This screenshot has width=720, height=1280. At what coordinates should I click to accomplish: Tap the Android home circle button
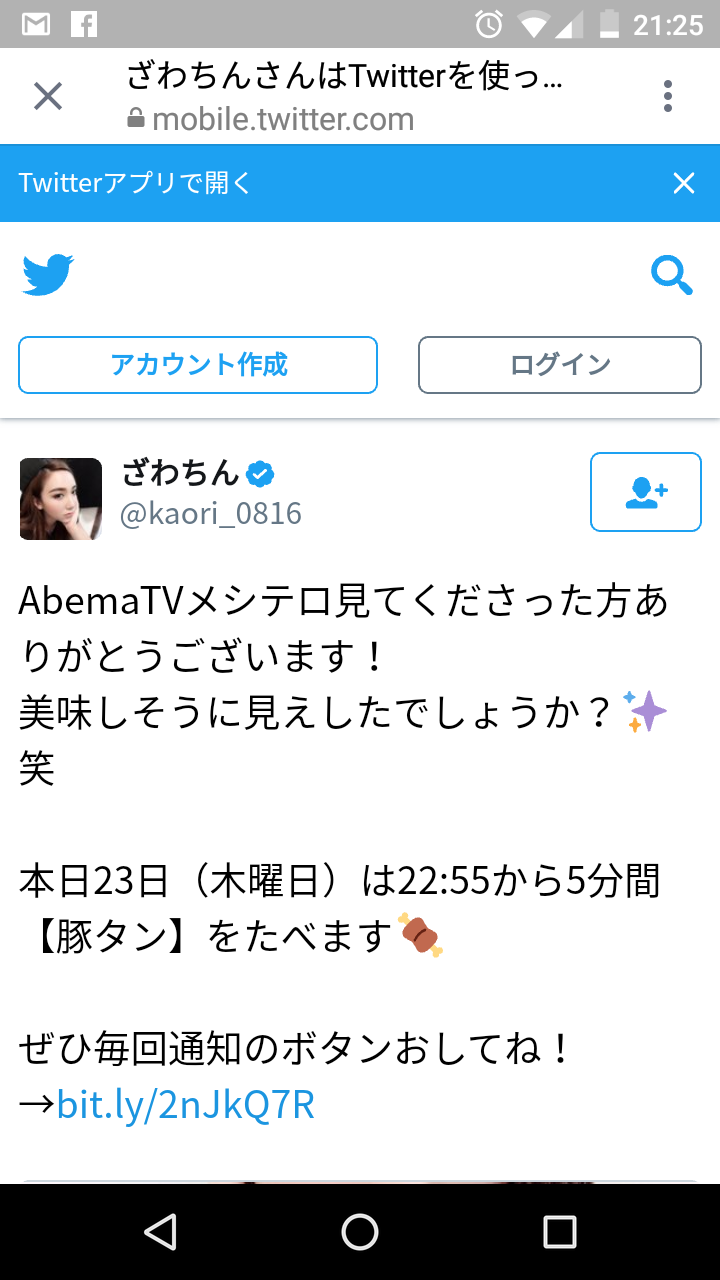pyautogui.click(x=360, y=1232)
